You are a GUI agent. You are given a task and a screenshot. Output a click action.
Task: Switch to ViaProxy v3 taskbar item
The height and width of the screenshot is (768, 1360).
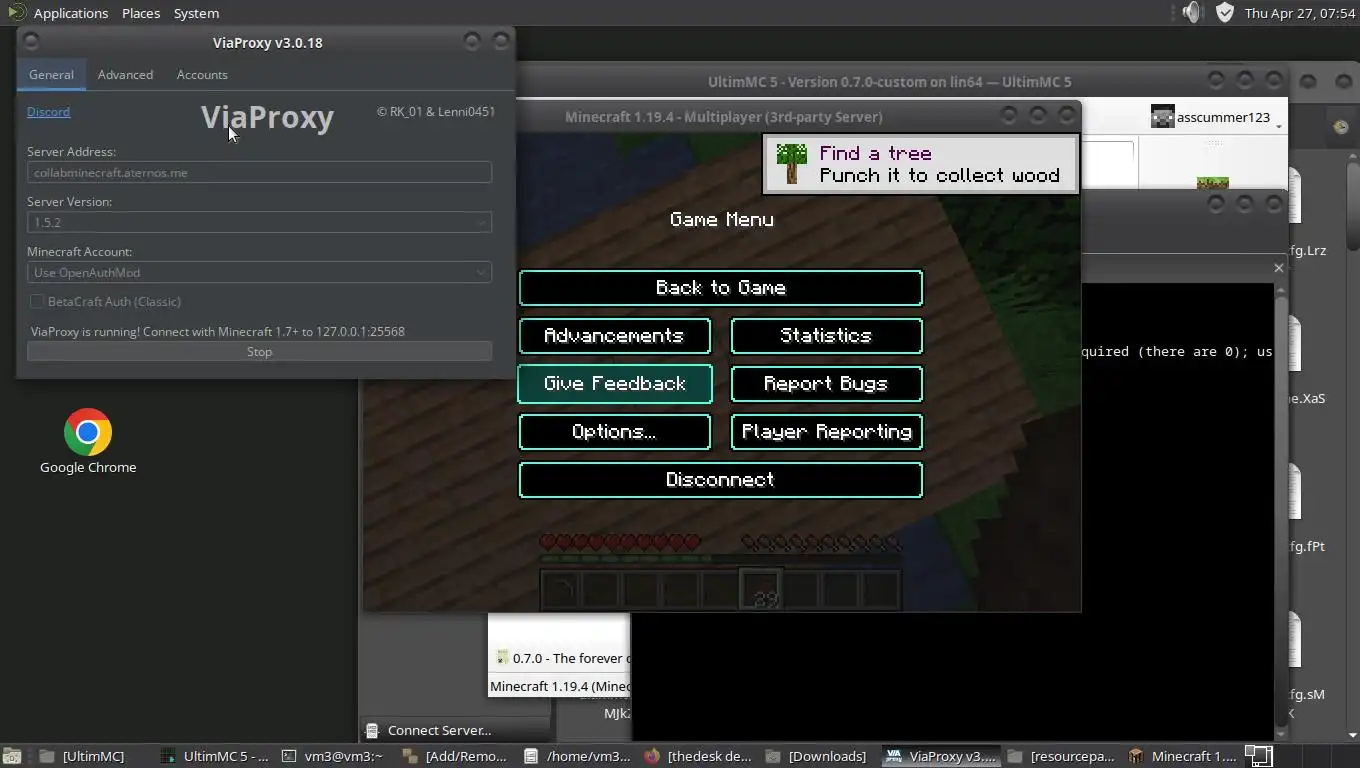coord(940,756)
